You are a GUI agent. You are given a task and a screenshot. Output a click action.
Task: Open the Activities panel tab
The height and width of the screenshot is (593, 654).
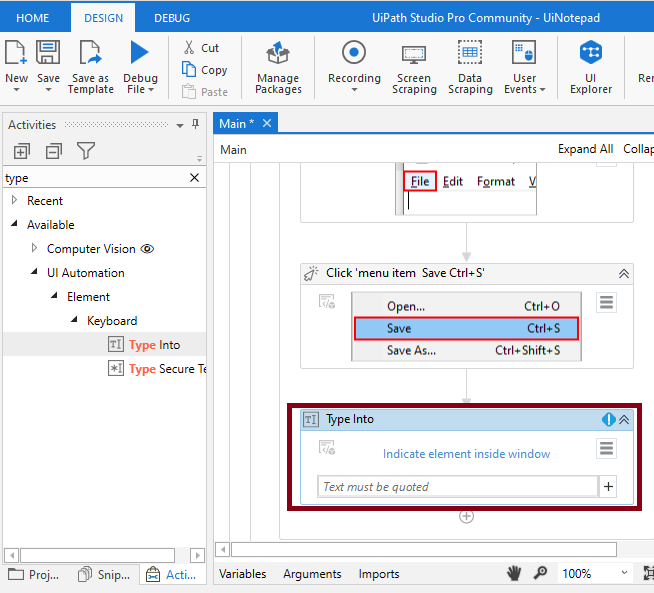pos(171,574)
